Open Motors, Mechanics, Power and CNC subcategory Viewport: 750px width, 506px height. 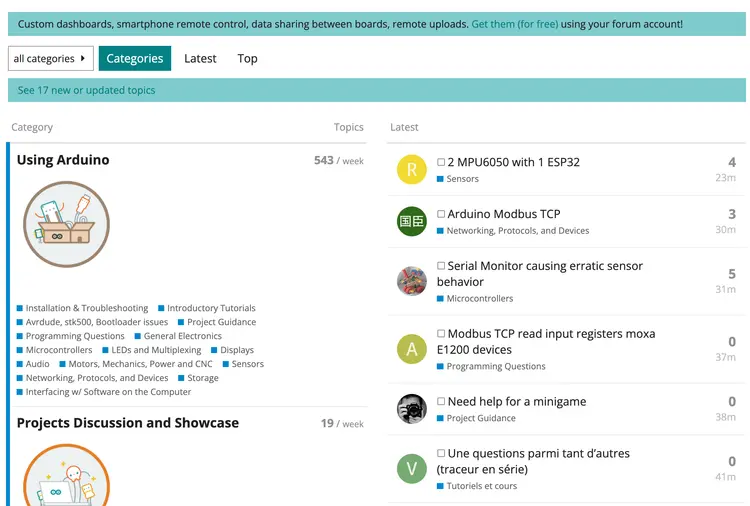click(139, 364)
